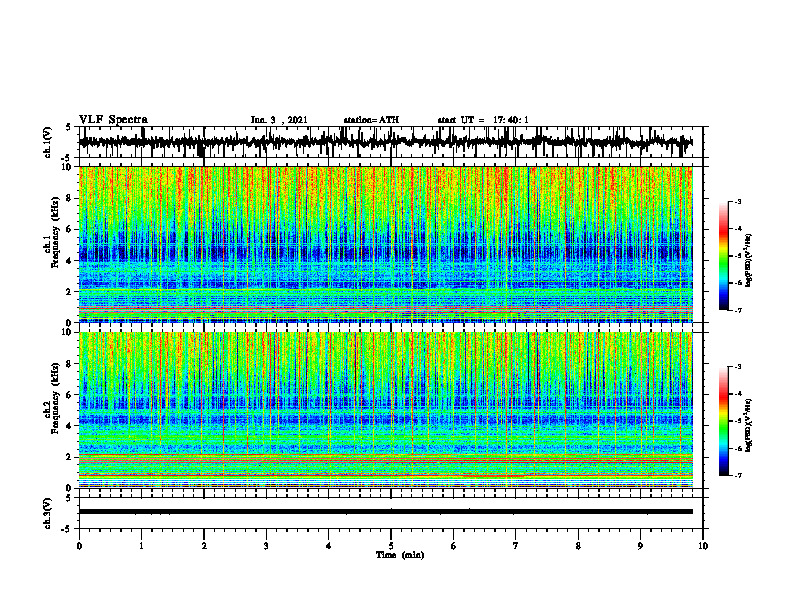Click time axis tick label "9"

click(x=640, y=546)
